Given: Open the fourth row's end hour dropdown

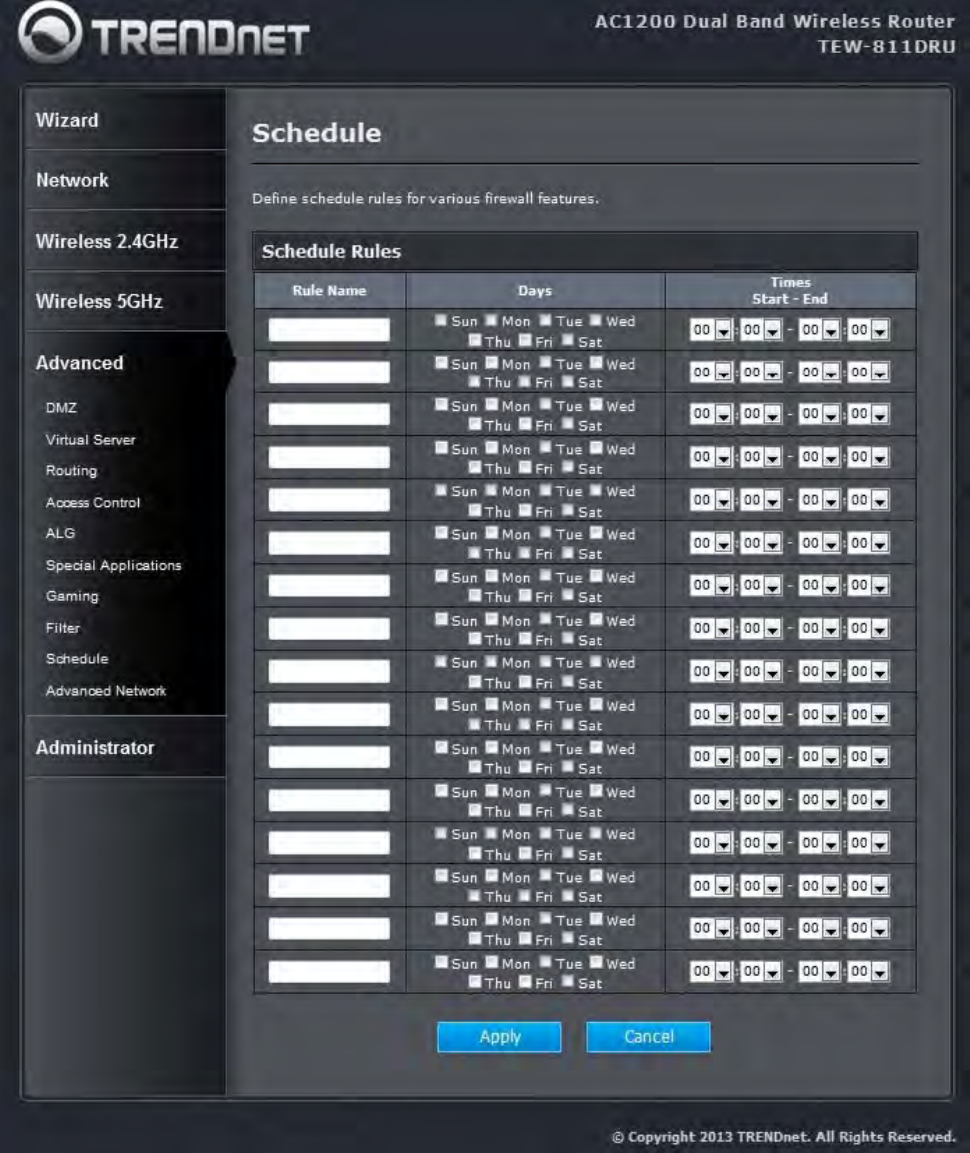Looking at the screenshot, I should tap(819, 457).
